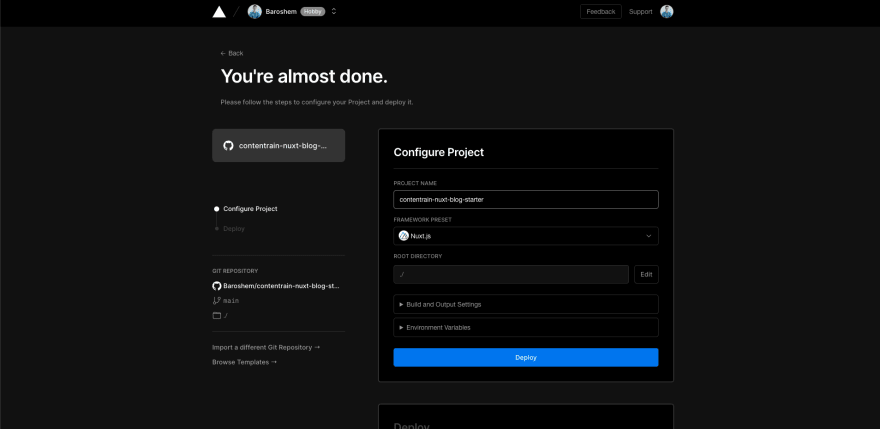Click the Vercel triangle logo
The width and height of the screenshot is (880, 429).
pos(219,12)
